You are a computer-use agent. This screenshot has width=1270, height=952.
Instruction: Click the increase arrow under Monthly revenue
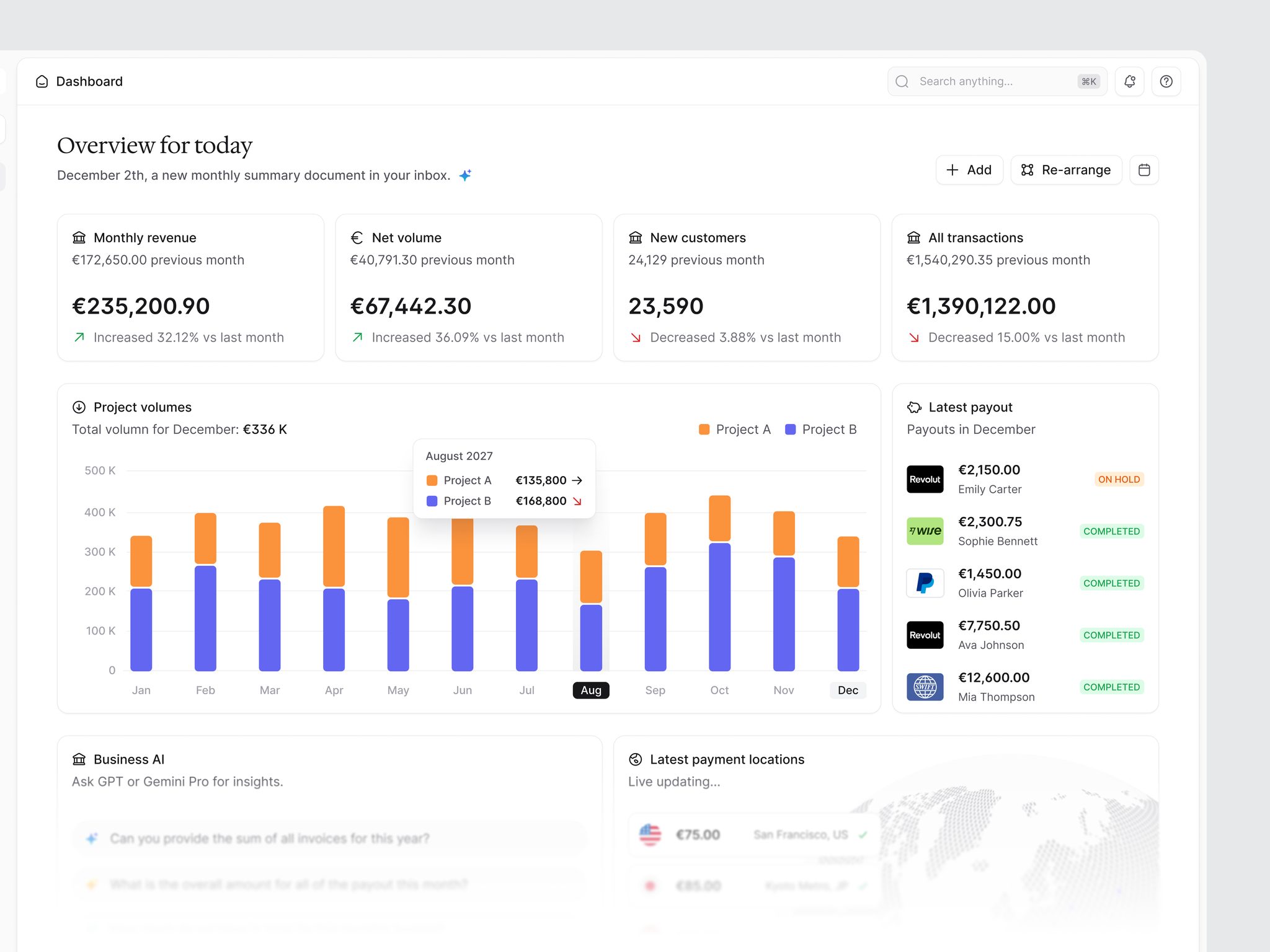[x=79, y=337]
